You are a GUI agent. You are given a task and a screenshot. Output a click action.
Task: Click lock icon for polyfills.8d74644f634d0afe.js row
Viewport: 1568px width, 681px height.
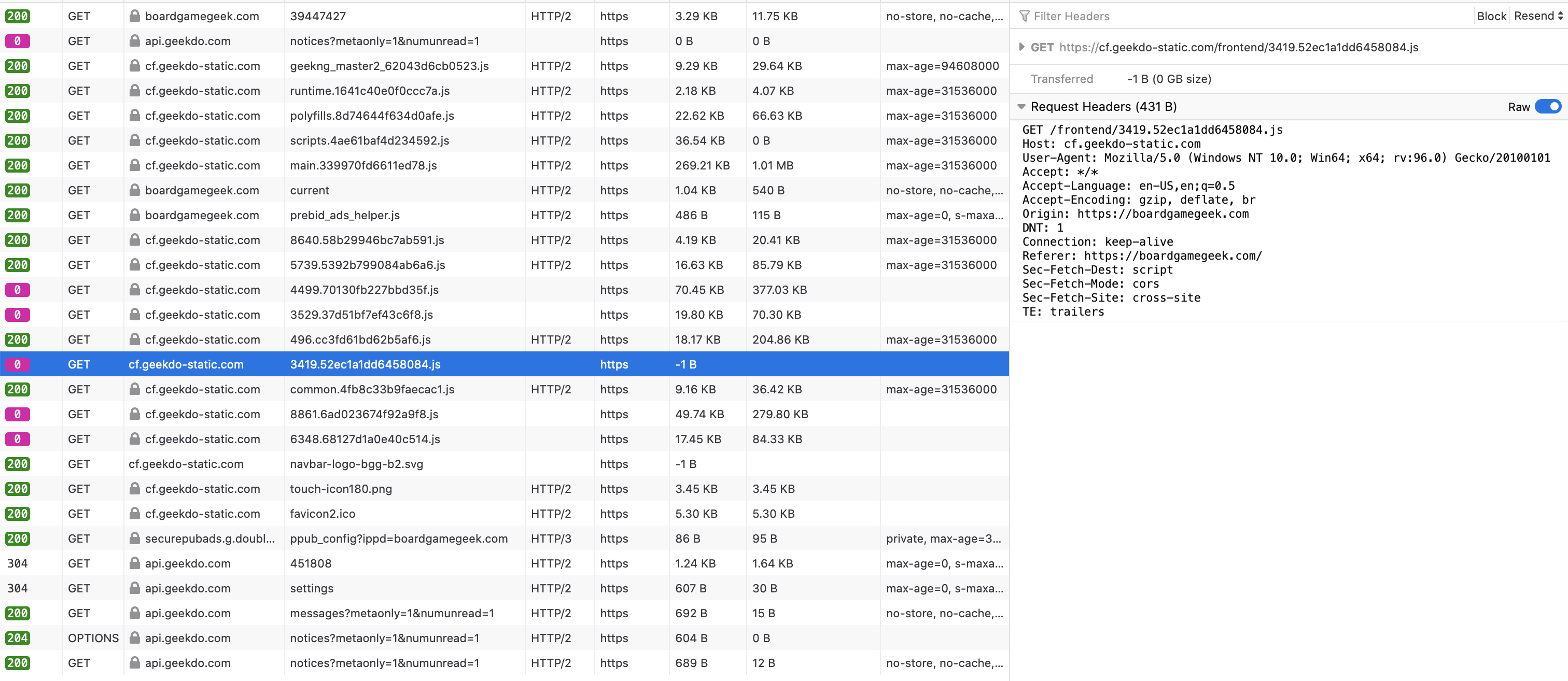[x=135, y=116]
